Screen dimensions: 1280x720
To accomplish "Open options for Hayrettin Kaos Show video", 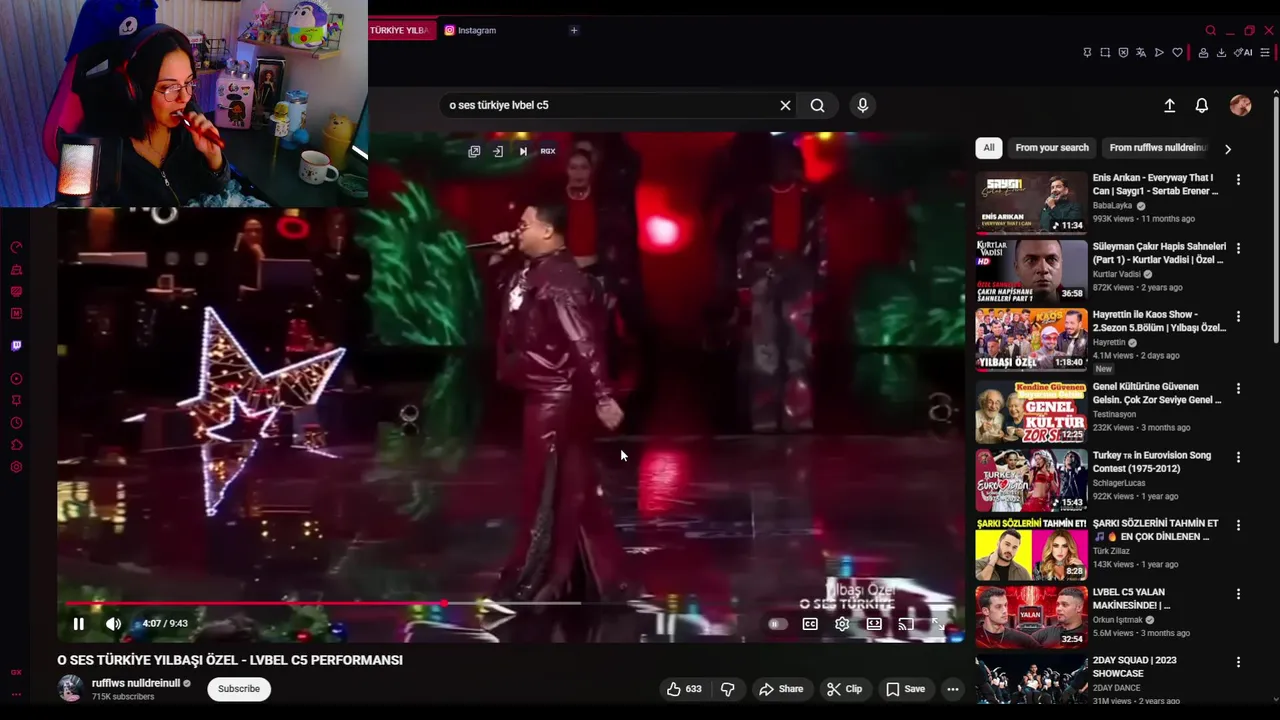I will [1238, 316].
